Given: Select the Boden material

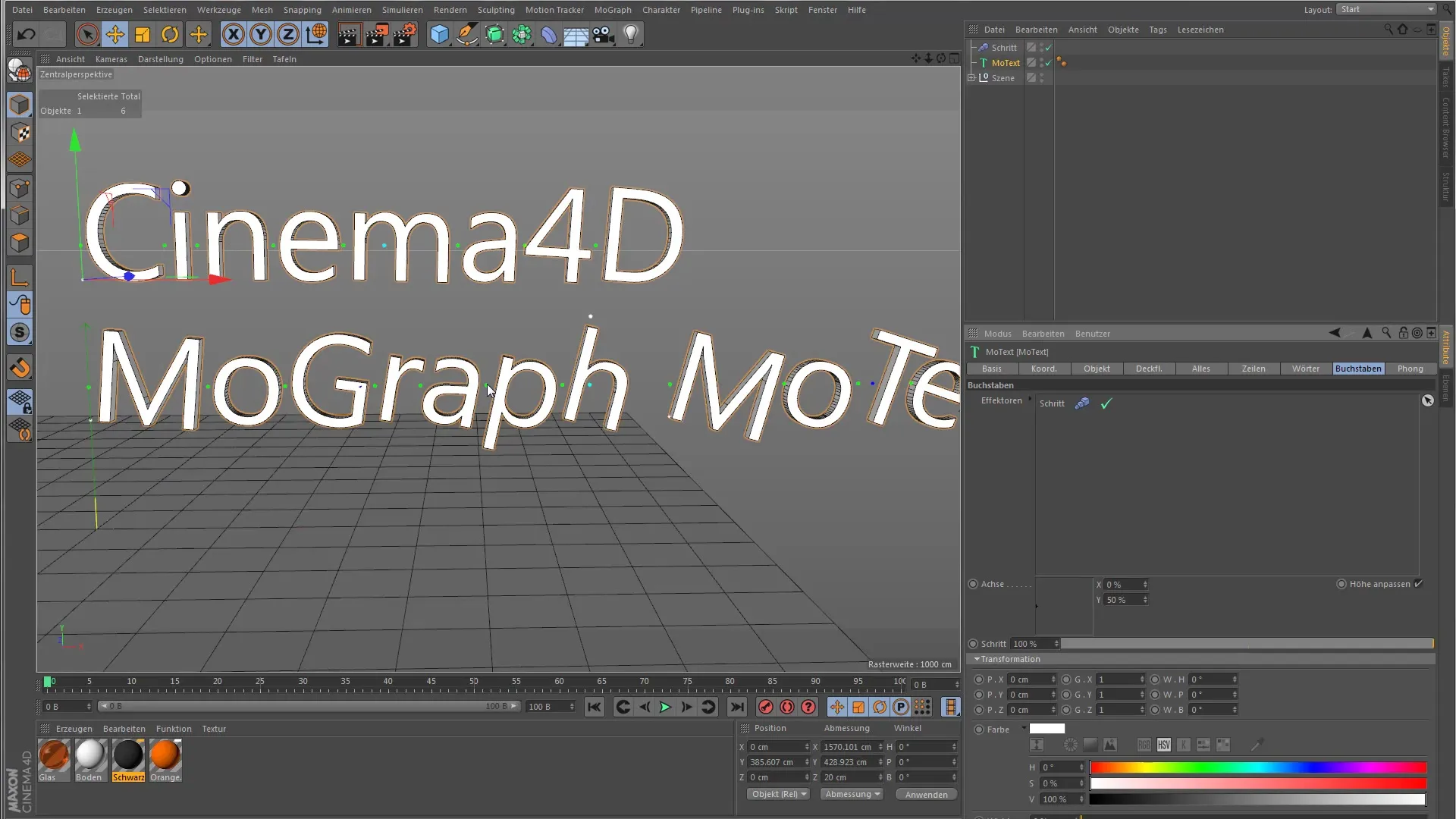Looking at the screenshot, I should click(90, 760).
